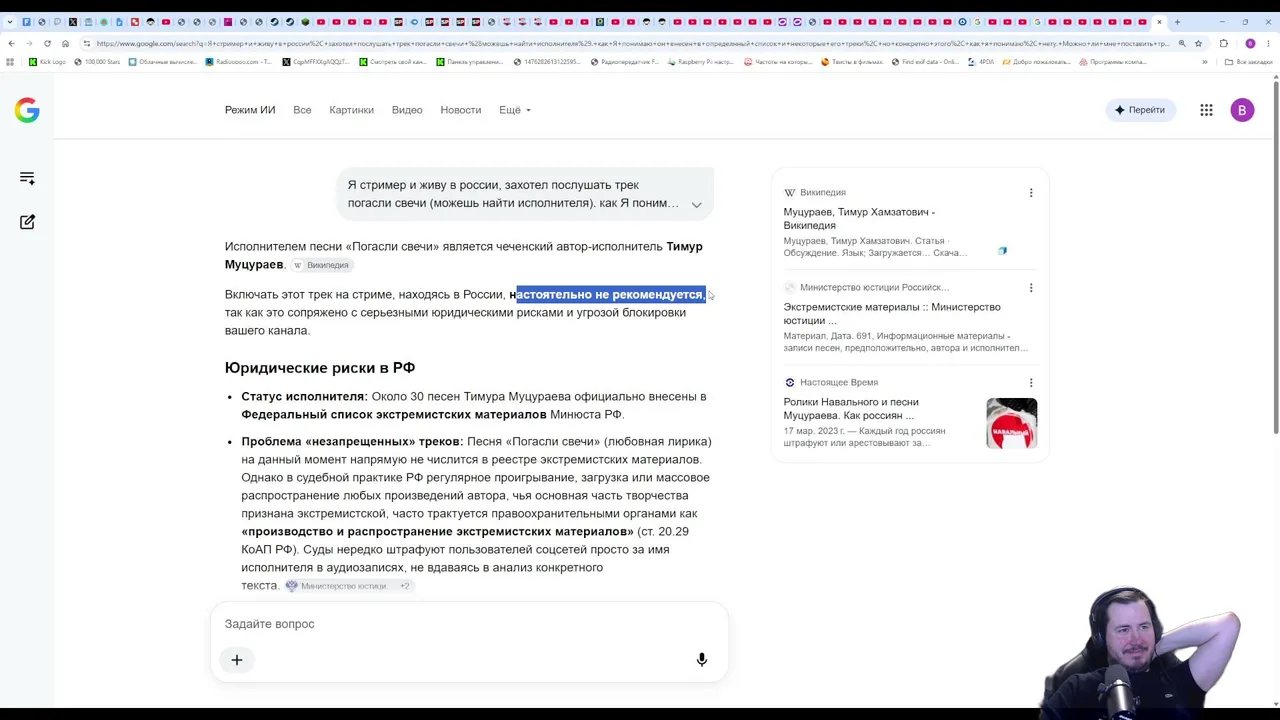Viewport: 1280px width, 720px height.
Task: Click the 'Юридические риски в РФ' heading
Action: pos(320,368)
